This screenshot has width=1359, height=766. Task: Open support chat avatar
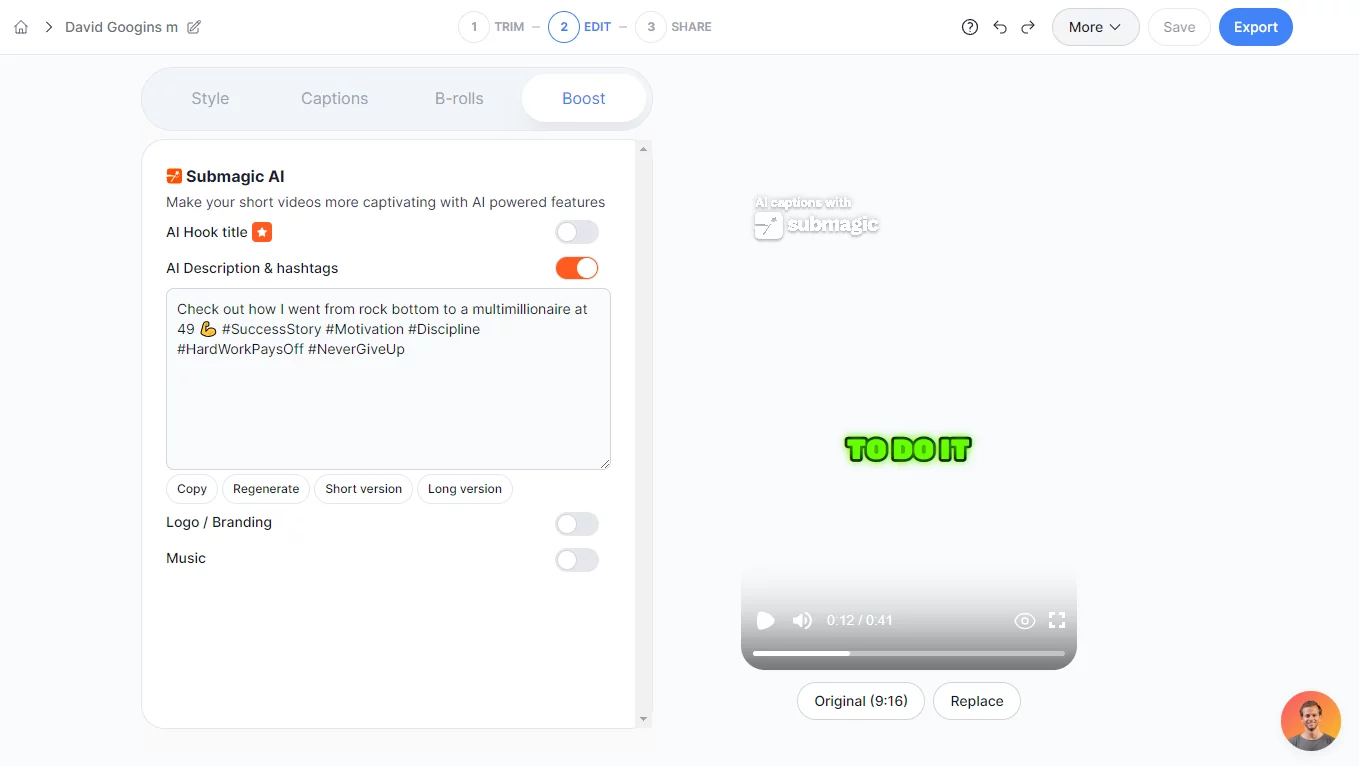[1311, 721]
